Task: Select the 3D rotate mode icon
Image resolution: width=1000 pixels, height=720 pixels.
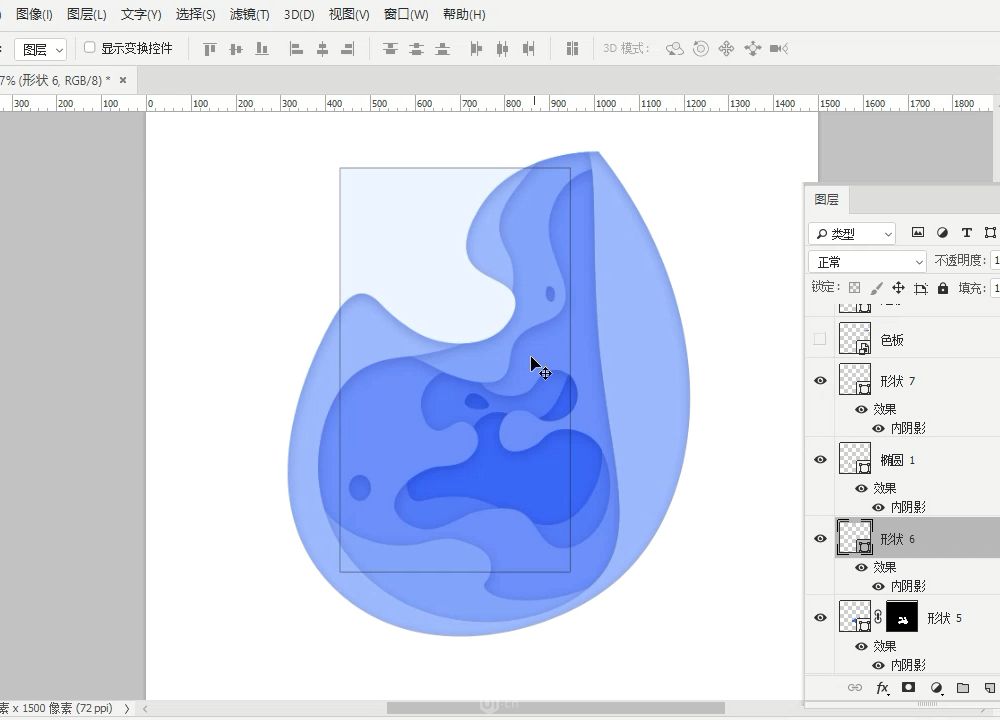Action: point(675,49)
